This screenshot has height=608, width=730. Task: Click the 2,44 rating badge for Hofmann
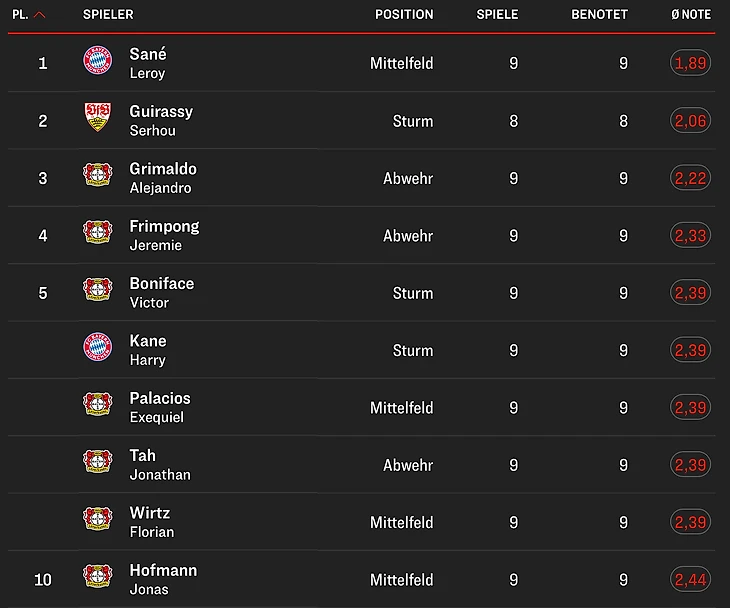690,579
